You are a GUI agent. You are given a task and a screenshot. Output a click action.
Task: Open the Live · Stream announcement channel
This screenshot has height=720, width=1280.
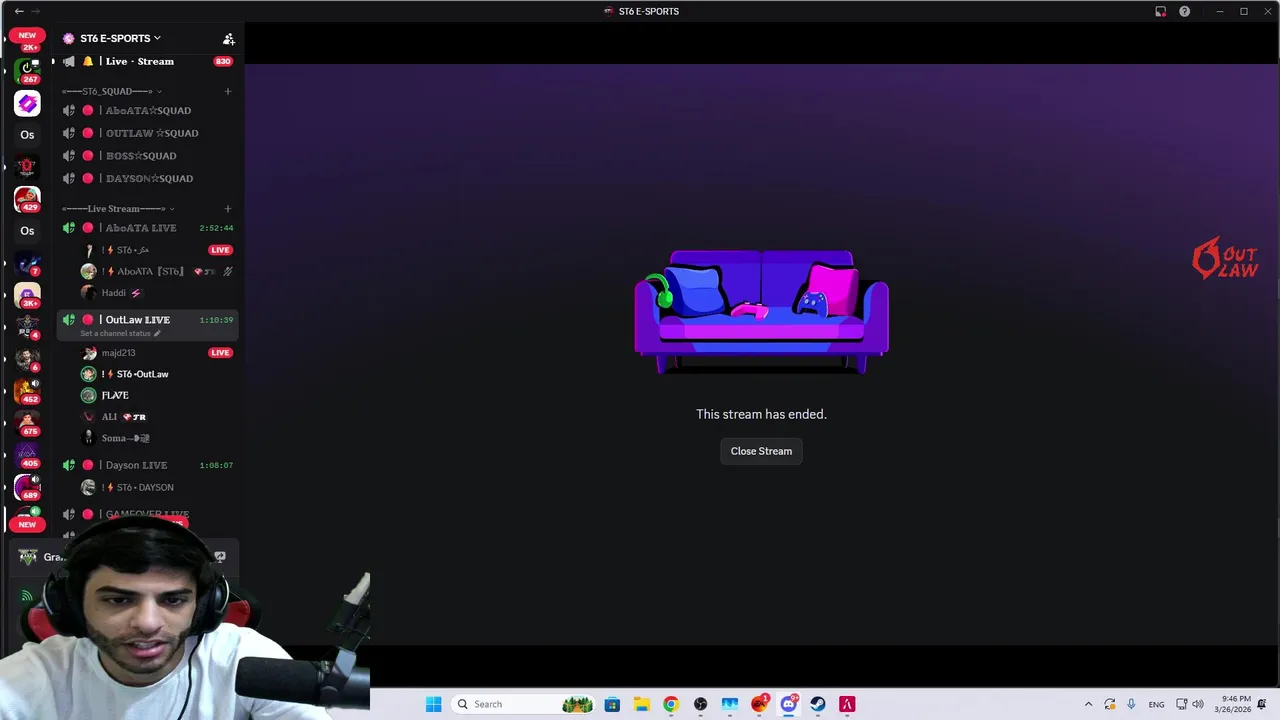click(139, 61)
